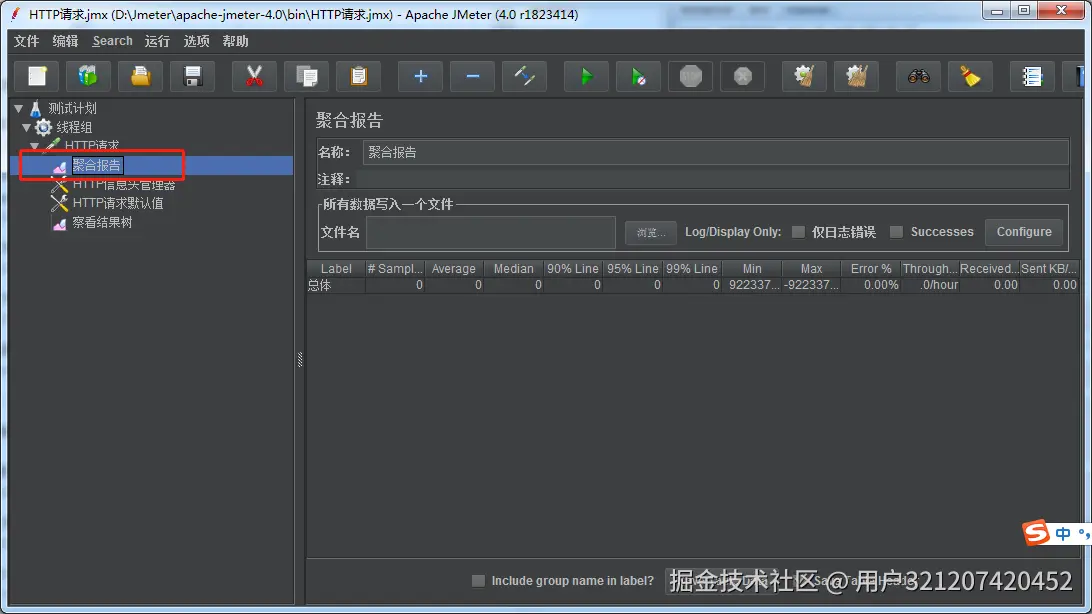This screenshot has width=1092, height=614.
Task: Click the Cut scissors icon
Action: [x=254, y=76]
